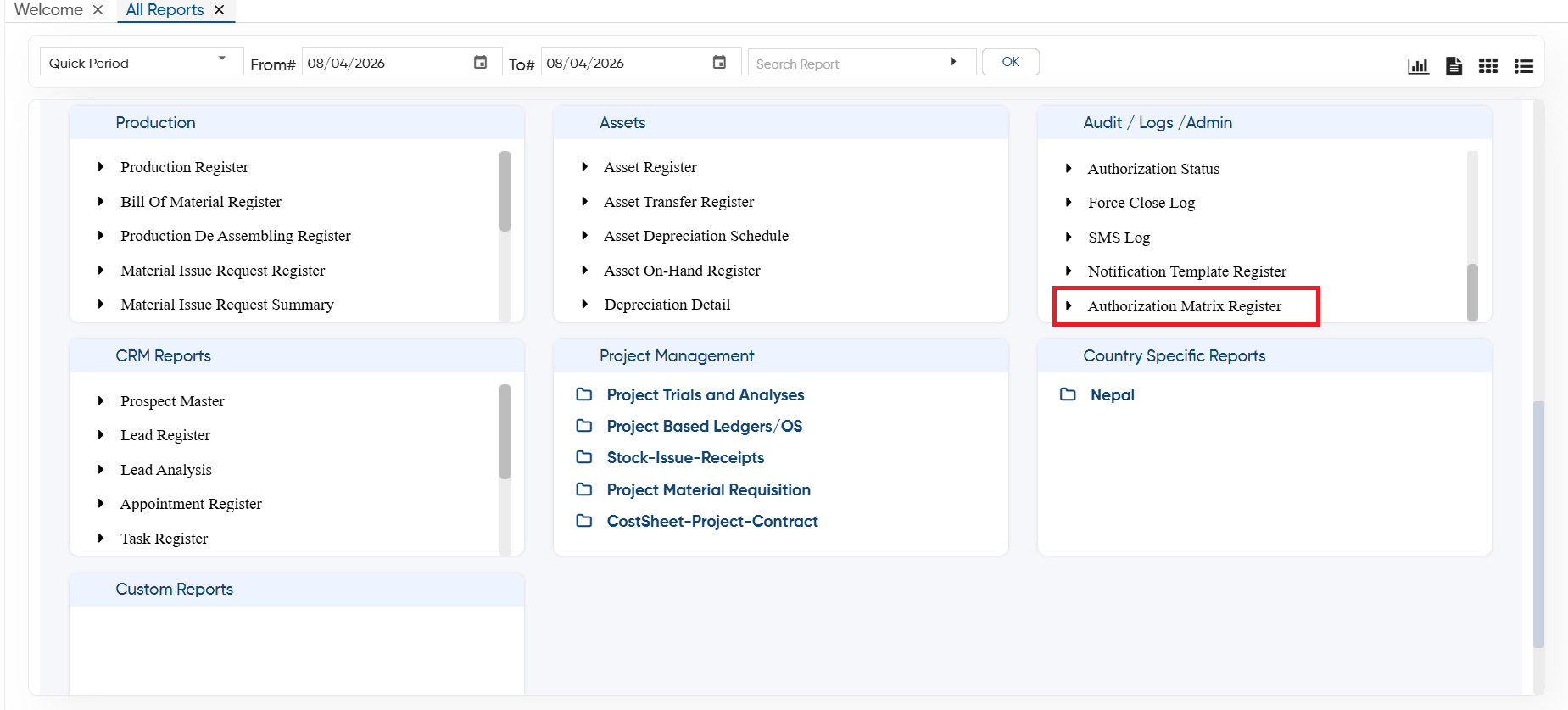The image size is (1568, 710).
Task: Switch to list view icon
Action: (1524, 66)
